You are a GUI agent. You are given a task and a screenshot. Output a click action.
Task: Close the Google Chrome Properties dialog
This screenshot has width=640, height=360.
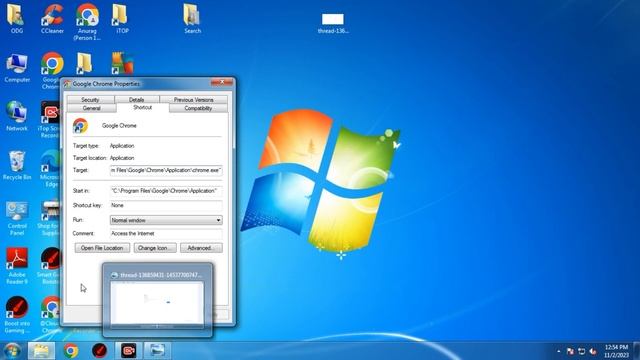[x=222, y=82]
